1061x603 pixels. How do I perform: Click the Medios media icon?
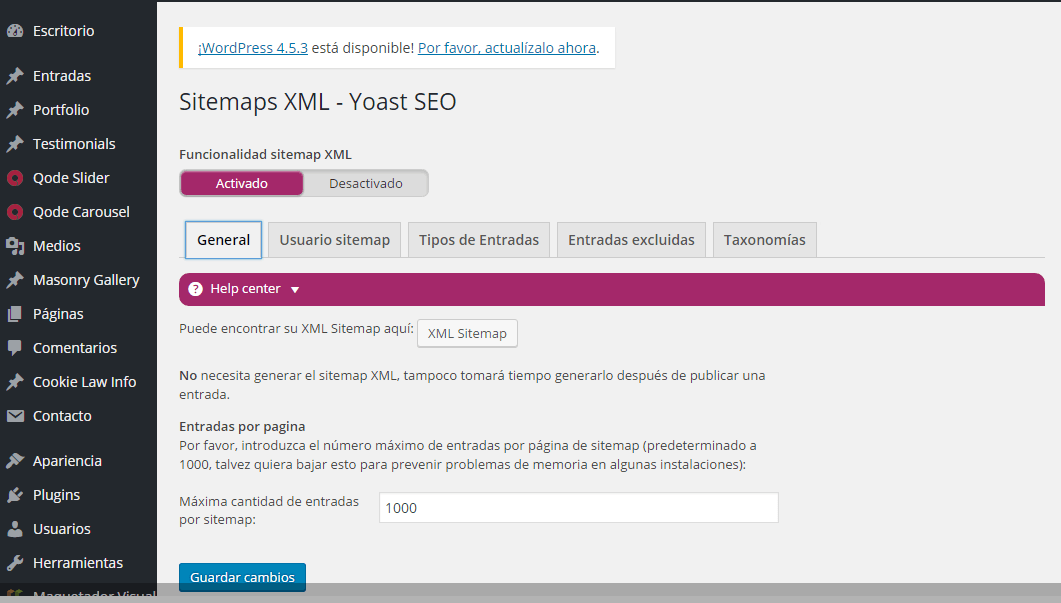tap(15, 246)
